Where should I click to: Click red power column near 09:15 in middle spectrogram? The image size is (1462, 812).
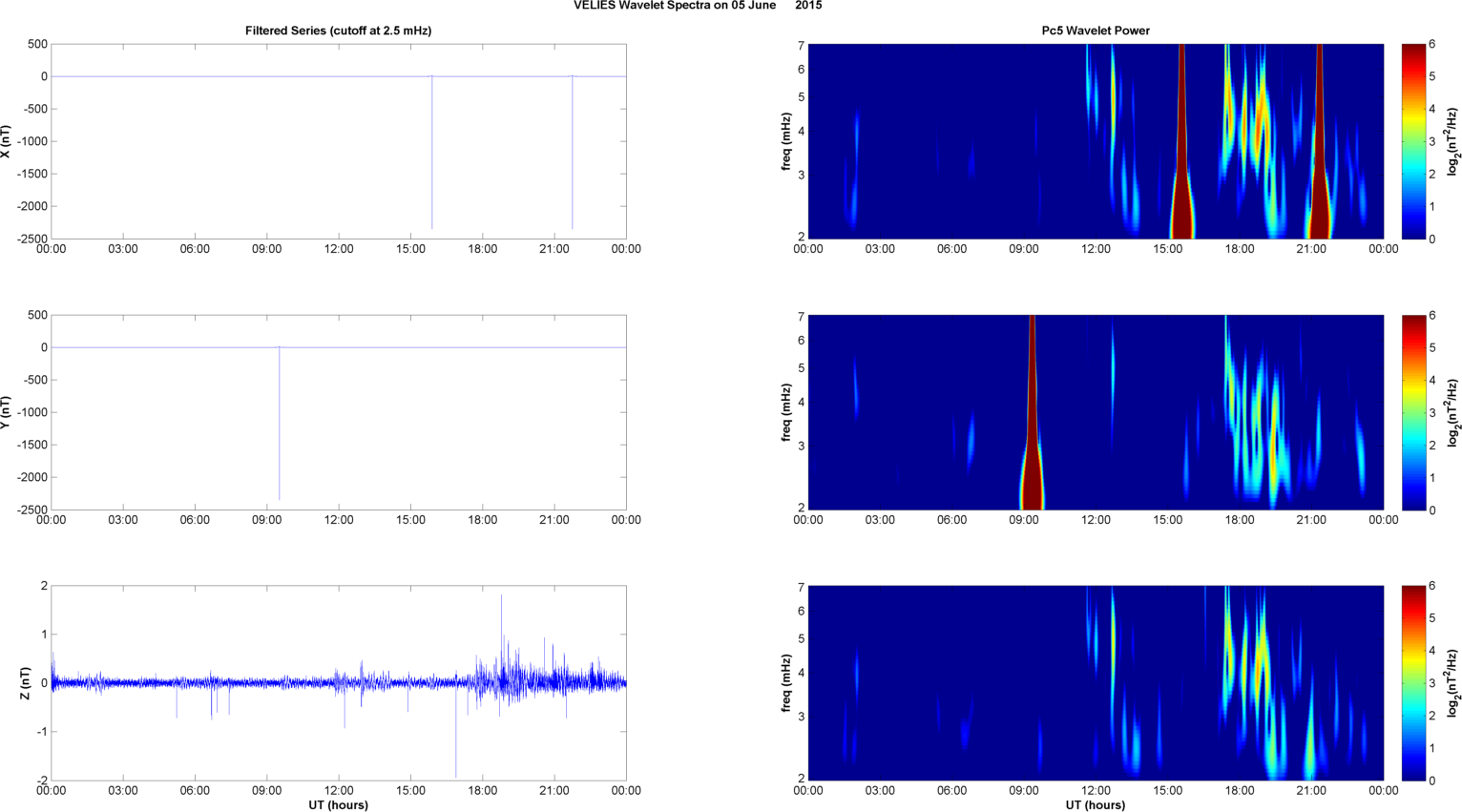[x=1033, y=412]
